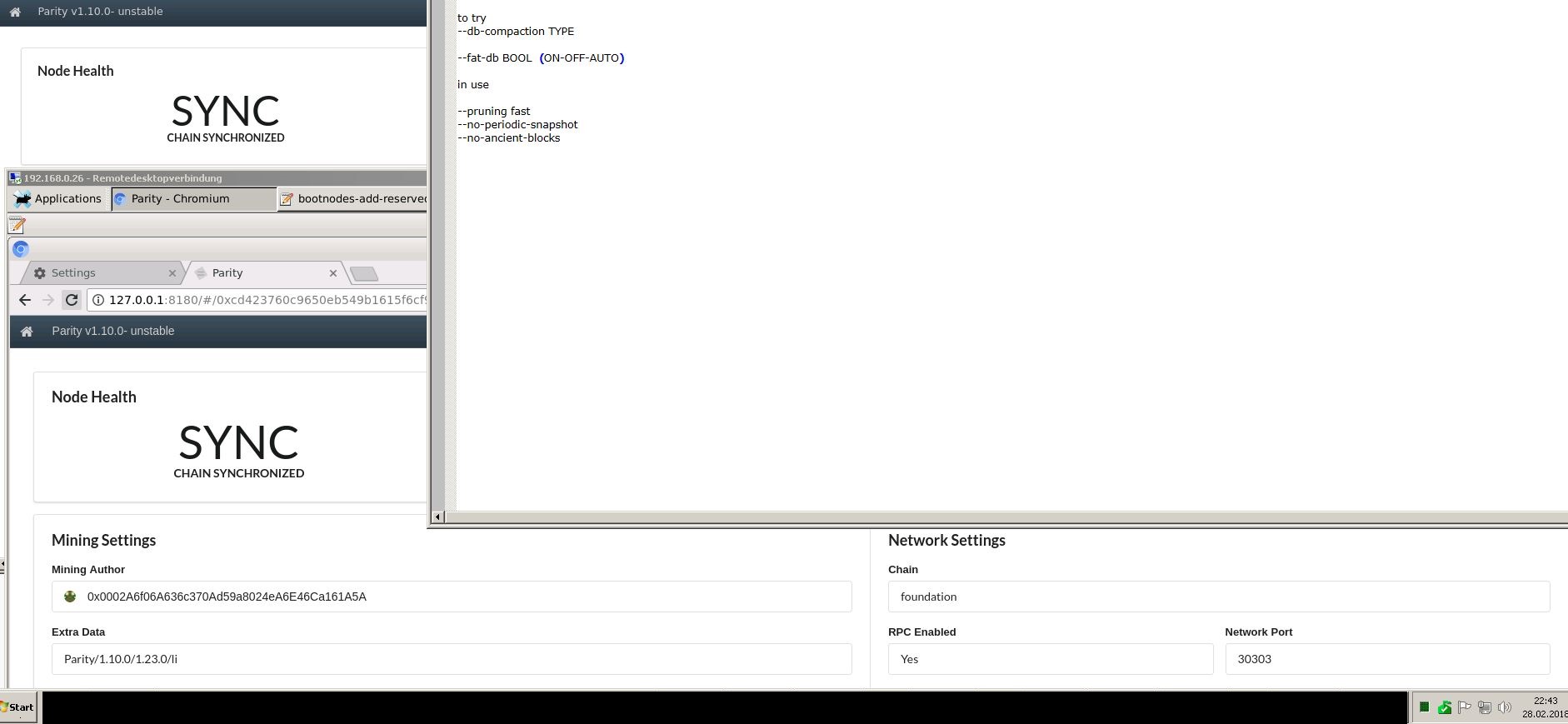Click the Parity v1.10.0- unstable title in the lower window

point(113,331)
